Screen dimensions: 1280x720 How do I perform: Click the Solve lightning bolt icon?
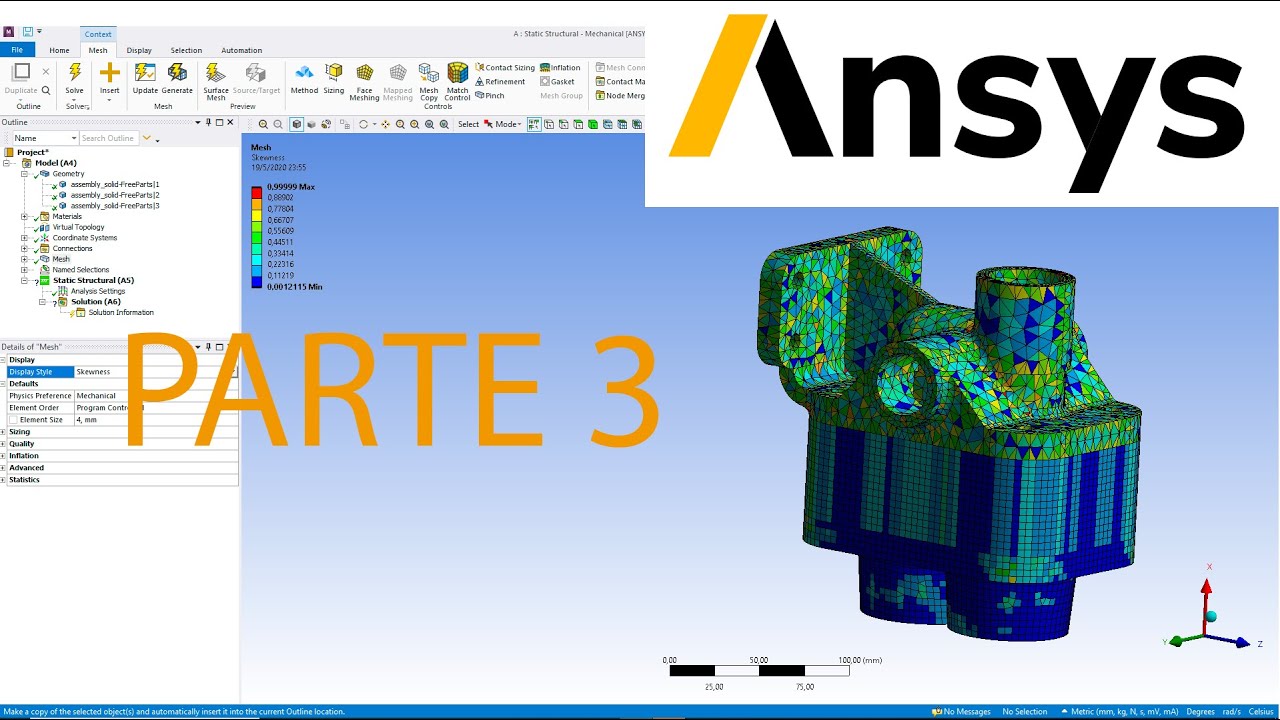click(x=75, y=72)
